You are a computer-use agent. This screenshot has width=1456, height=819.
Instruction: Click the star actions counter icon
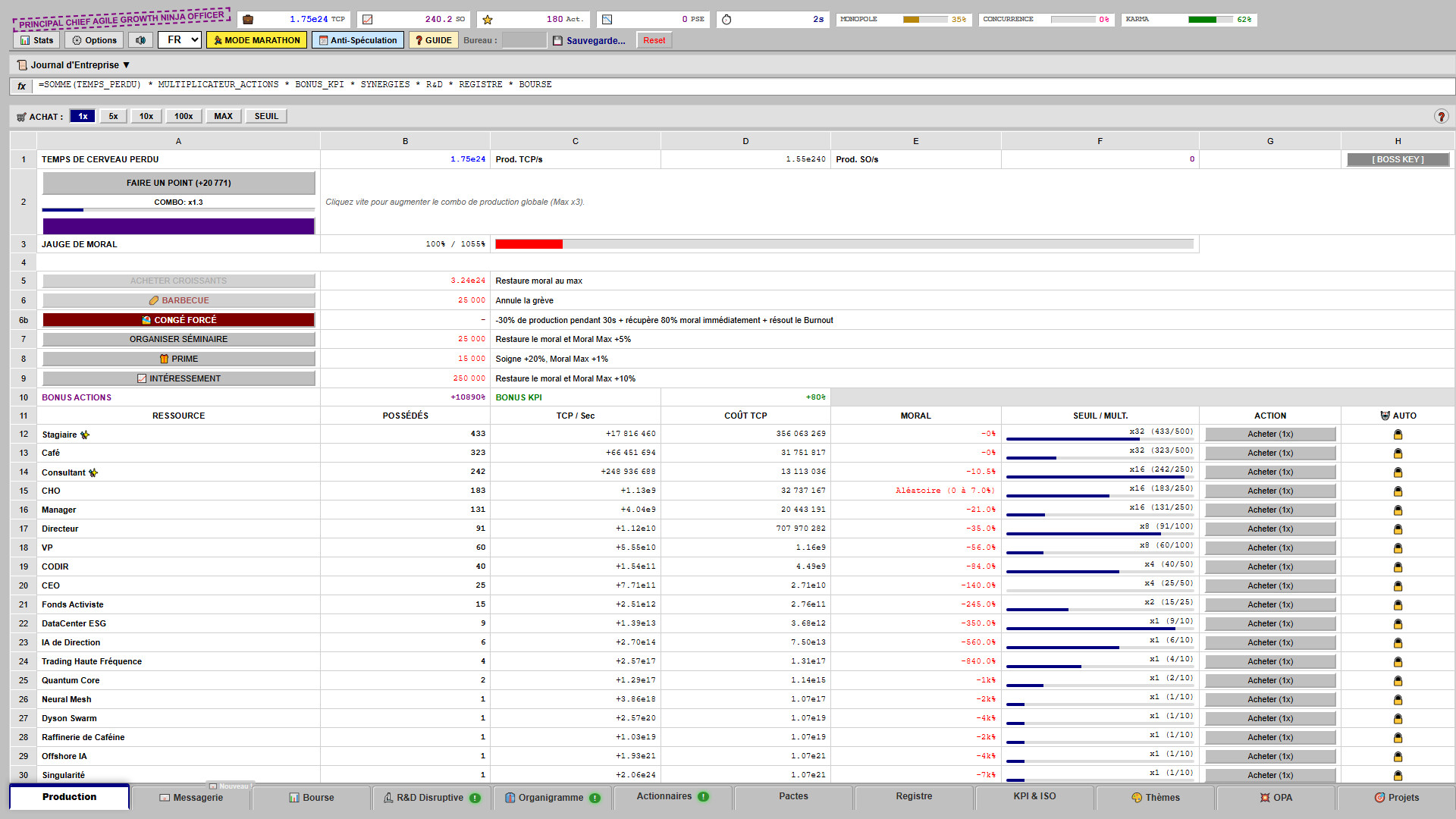pyautogui.click(x=488, y=20)
